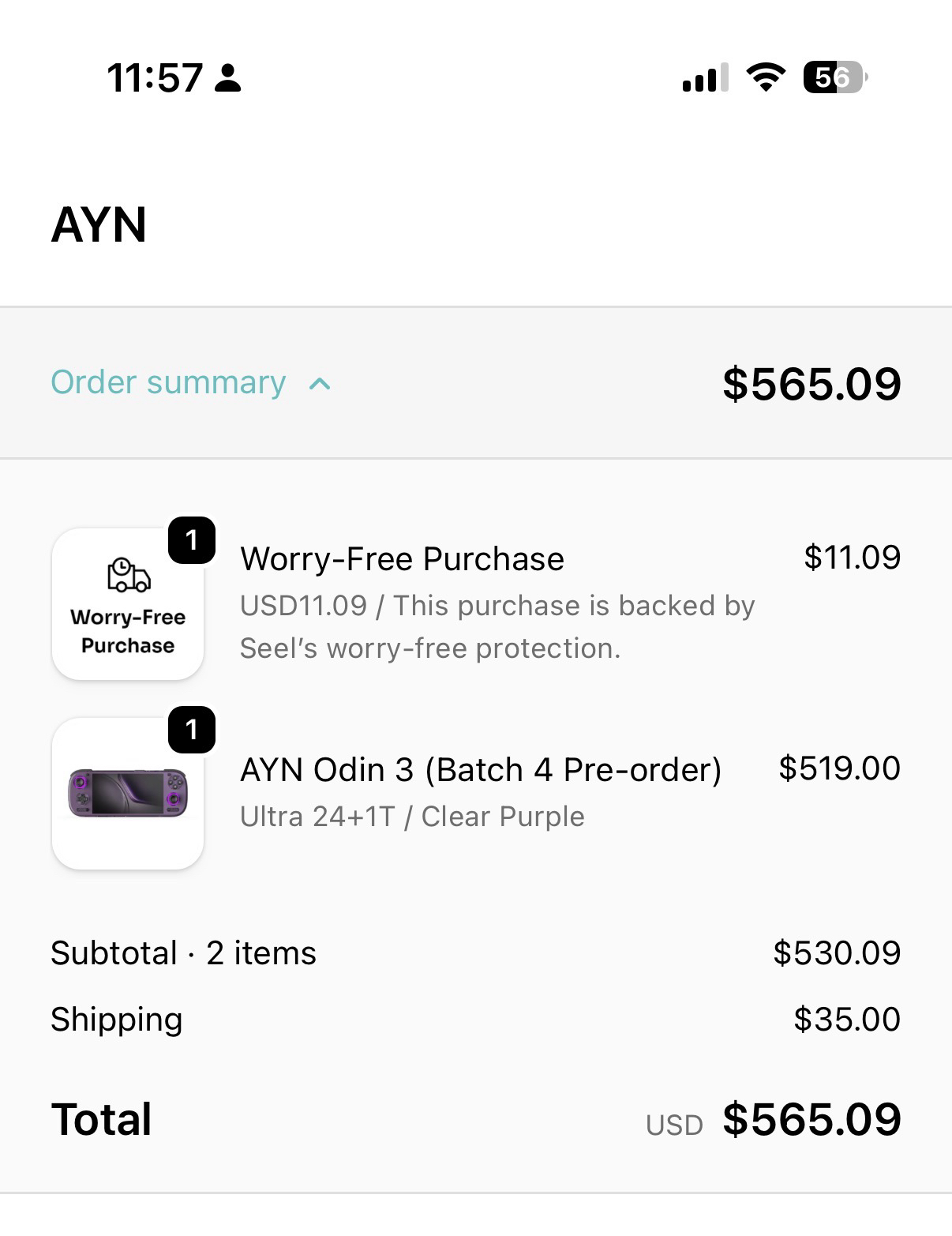Tap the Worry-Free Purchase delivery truck icon
The height and width of the screenshot is (1236, 952).
click(129, 575)
